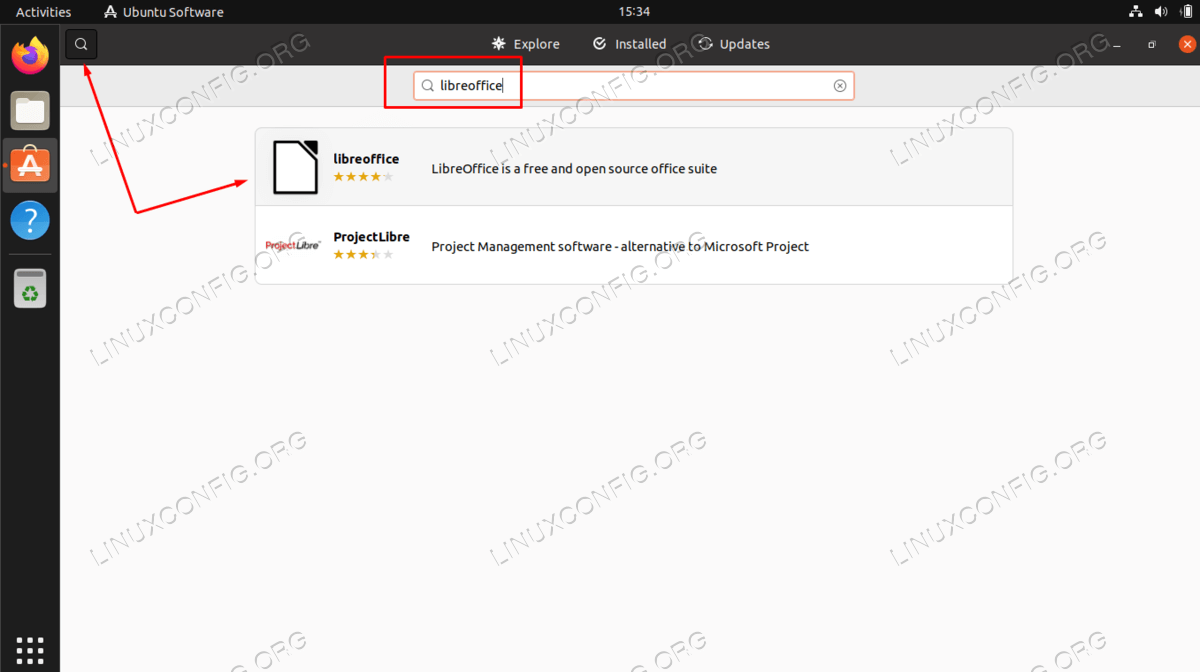
Task: Open the Activities overview
Action: click(x=43, y=12)
